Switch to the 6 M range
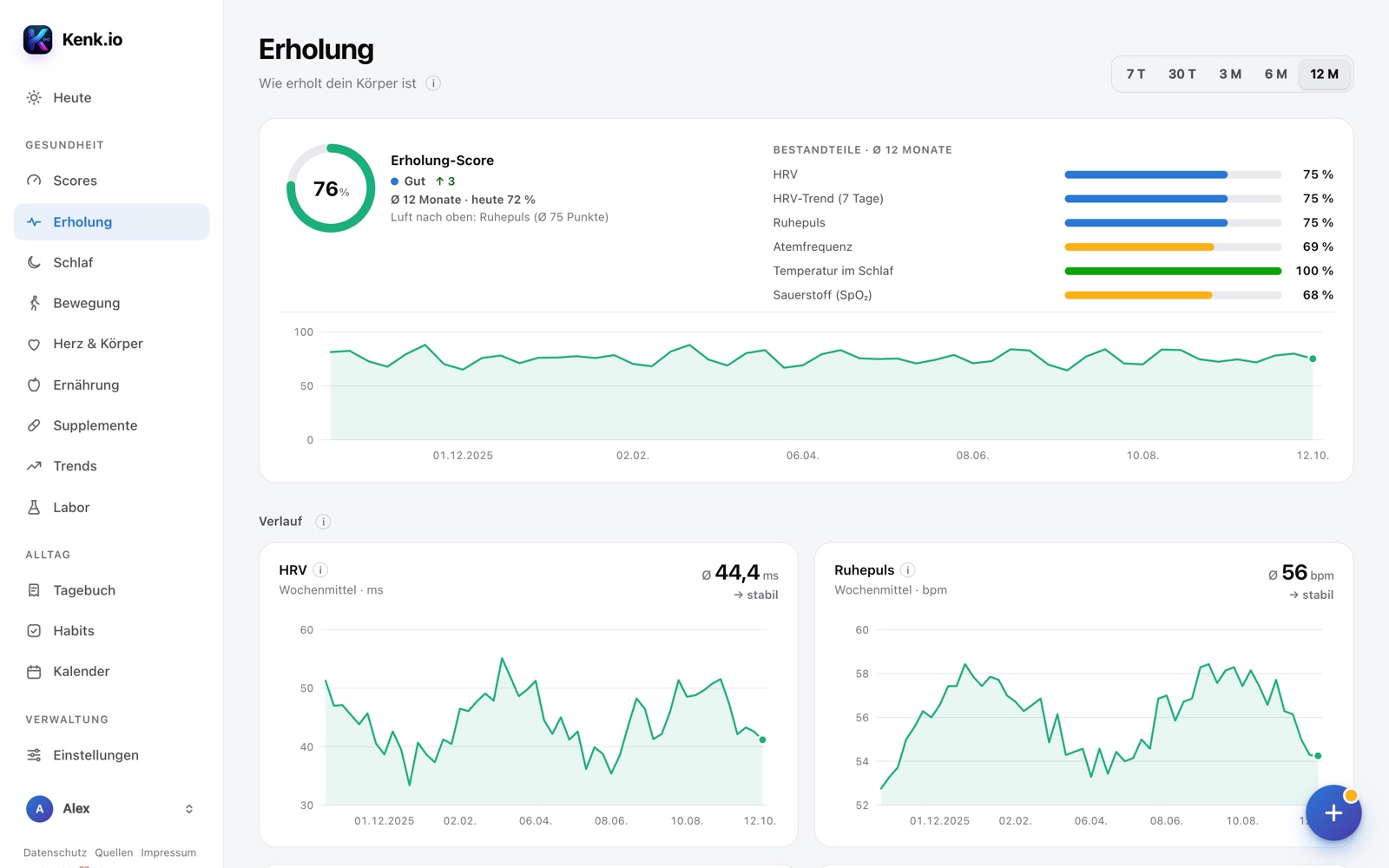 click(x=1275, y=74)
